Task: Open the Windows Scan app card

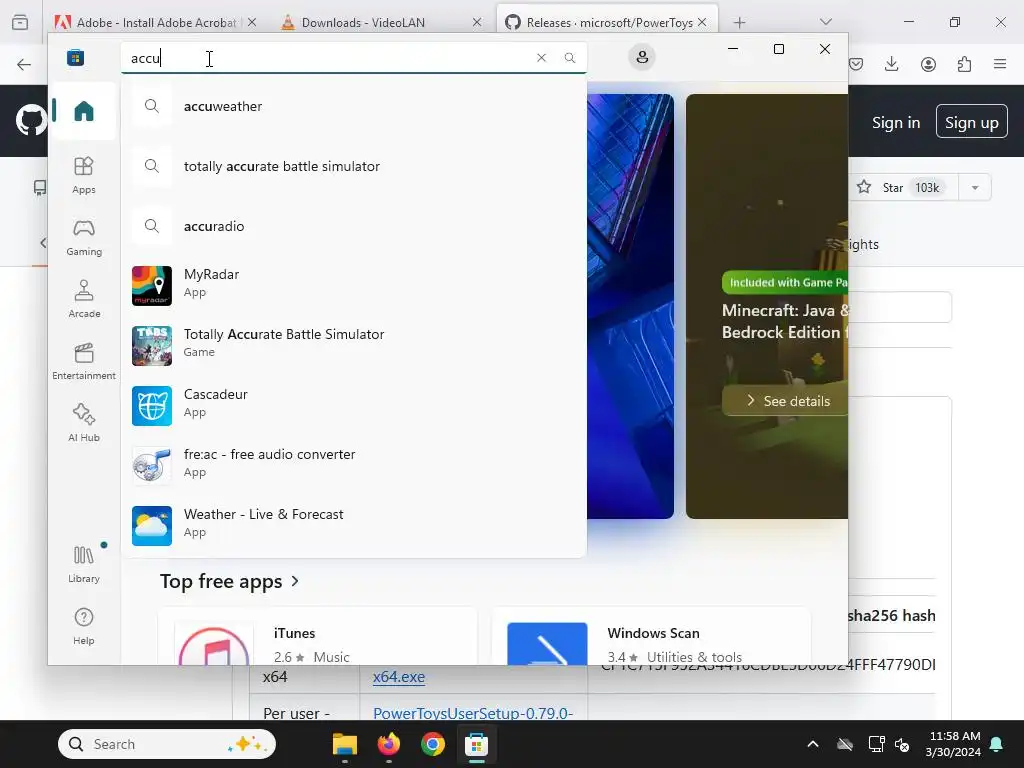Action: point(651,637)
